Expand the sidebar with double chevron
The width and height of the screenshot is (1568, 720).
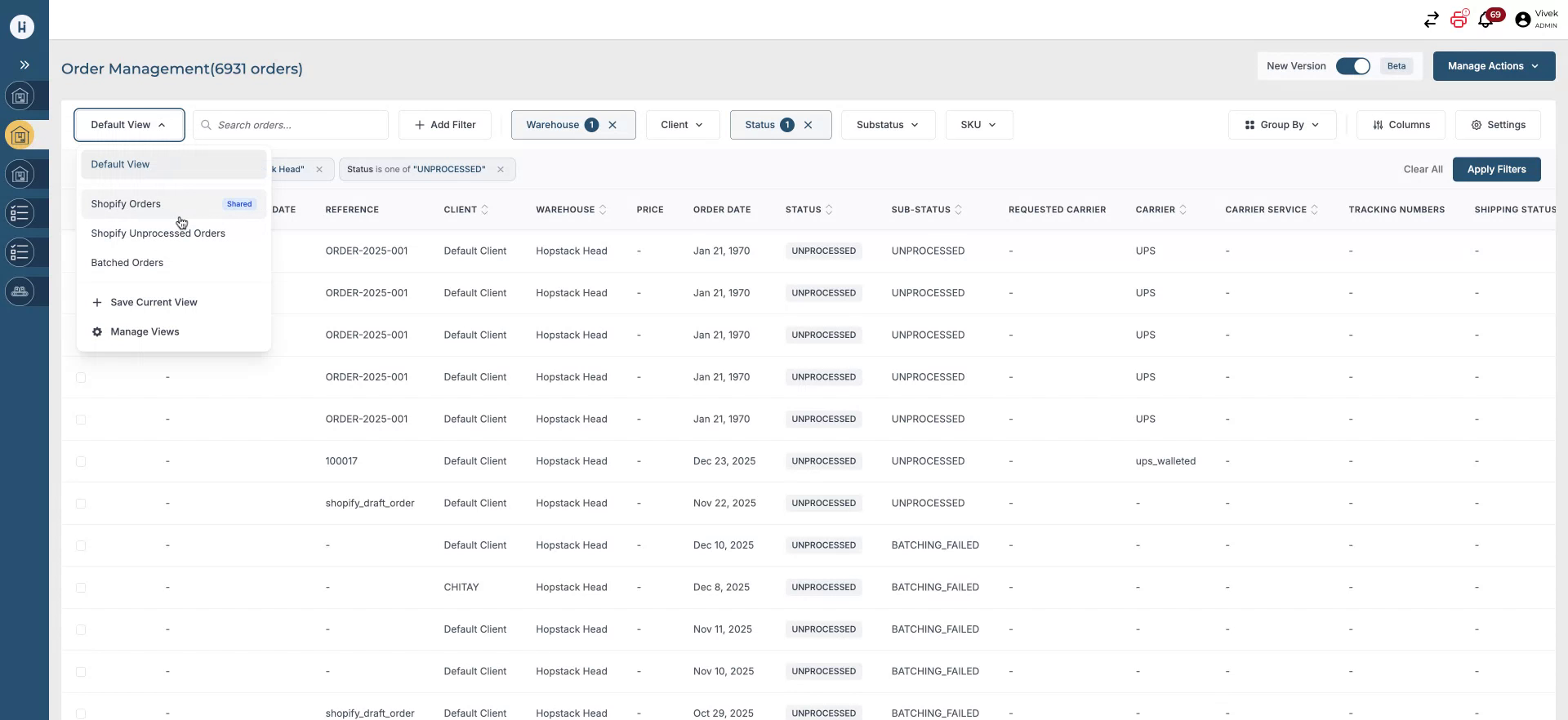(24, 64)
